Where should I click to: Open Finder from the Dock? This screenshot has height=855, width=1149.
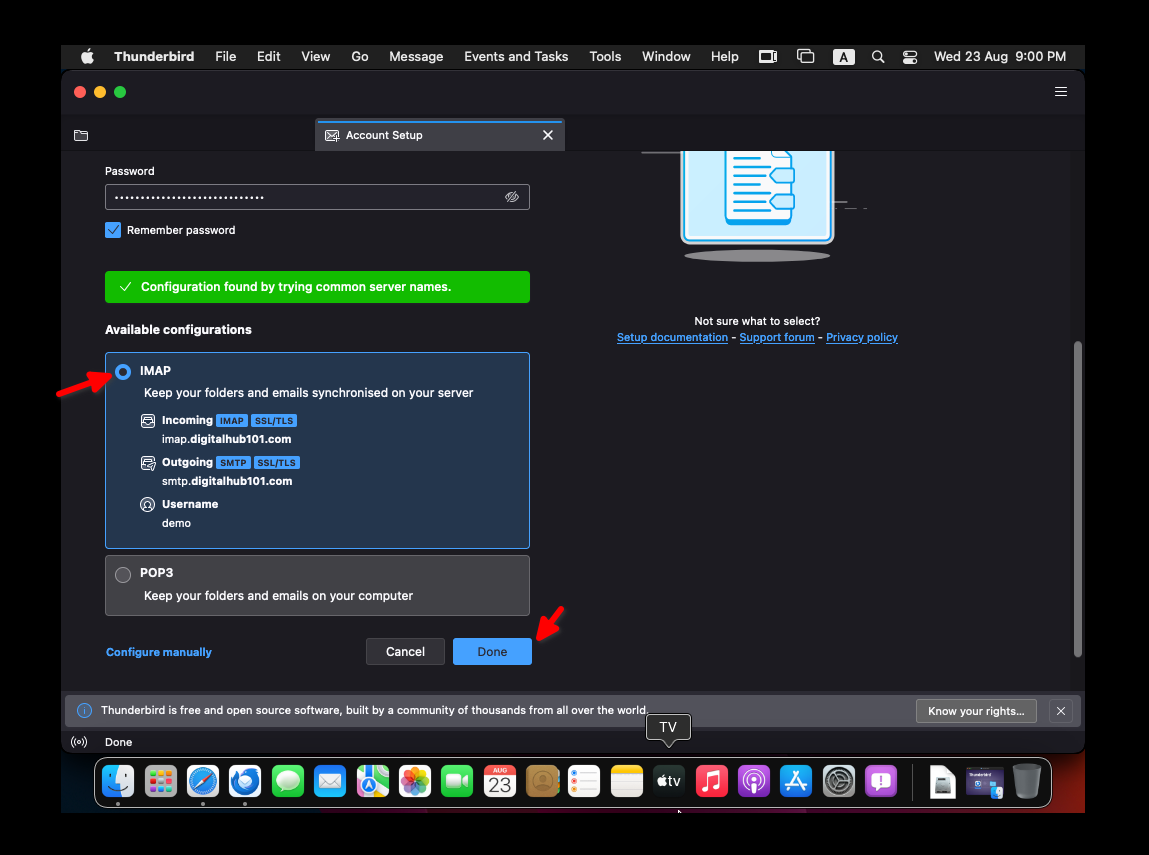118,781
